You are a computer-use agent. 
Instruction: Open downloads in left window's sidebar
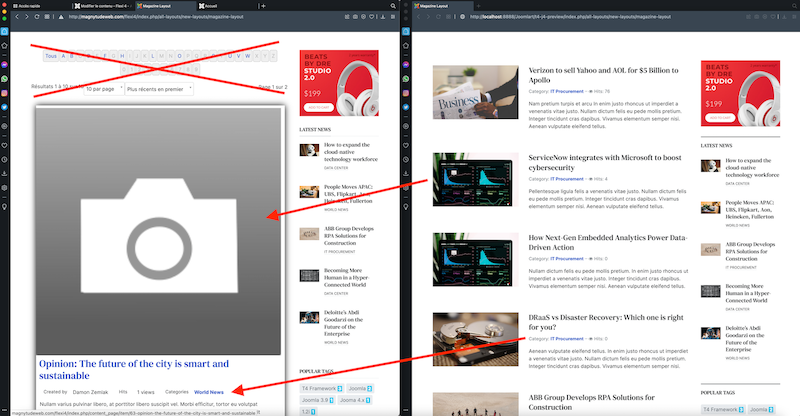(x=5, y=174)
